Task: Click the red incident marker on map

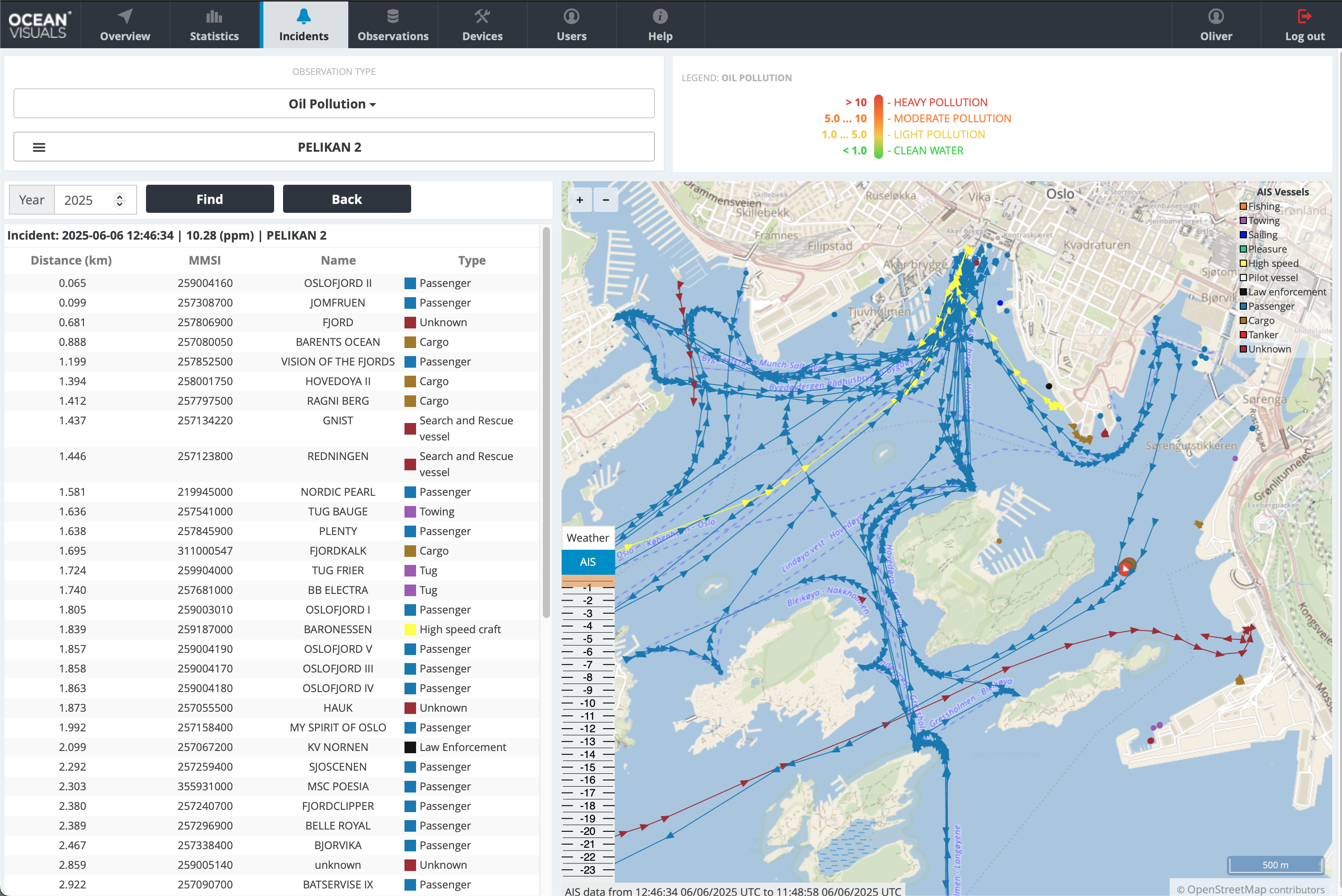Action: tap(1125, 568)
